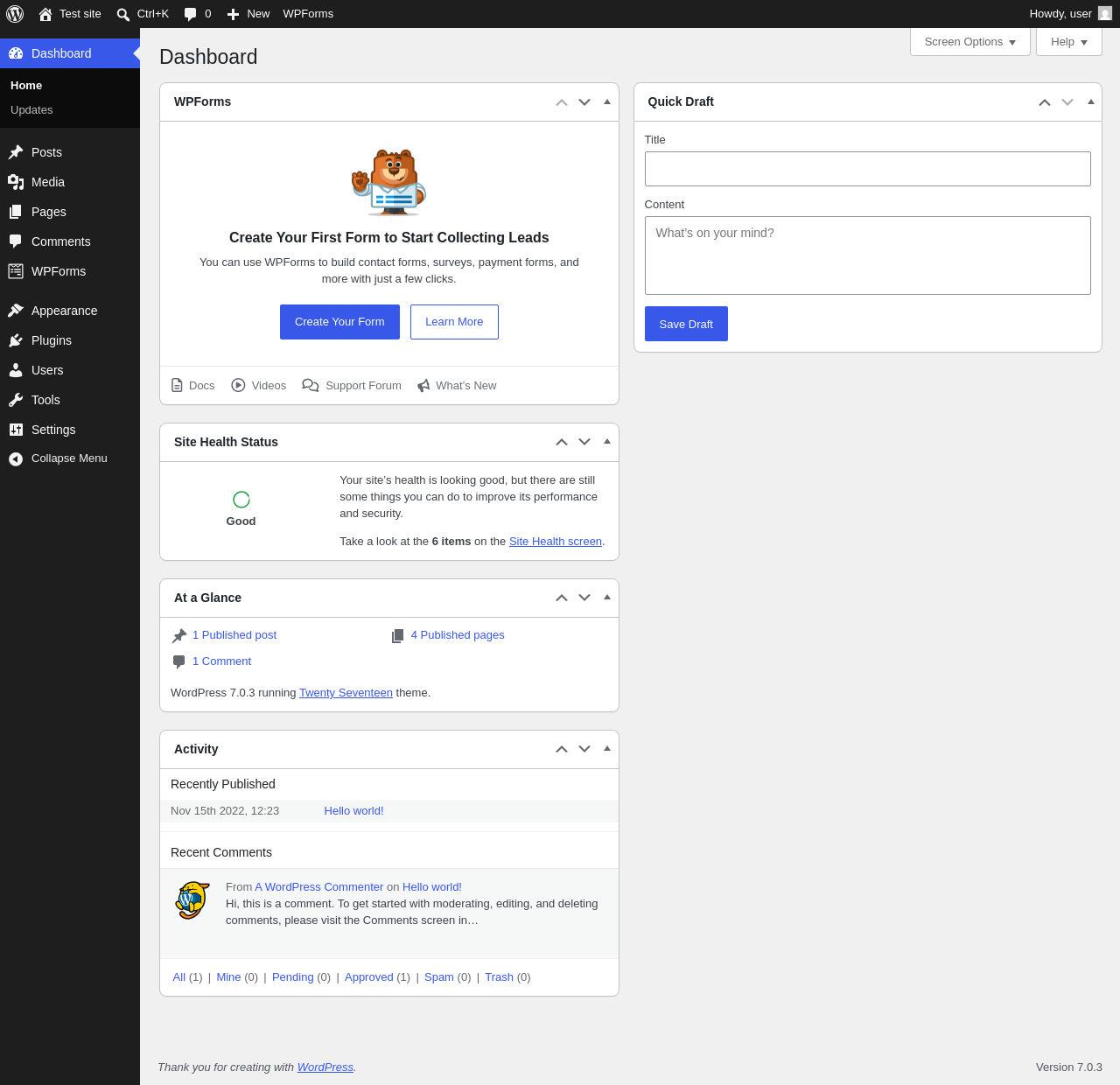Open the New content menu label
This screenshot has height=1085, width=1120.
coord(258,14)
